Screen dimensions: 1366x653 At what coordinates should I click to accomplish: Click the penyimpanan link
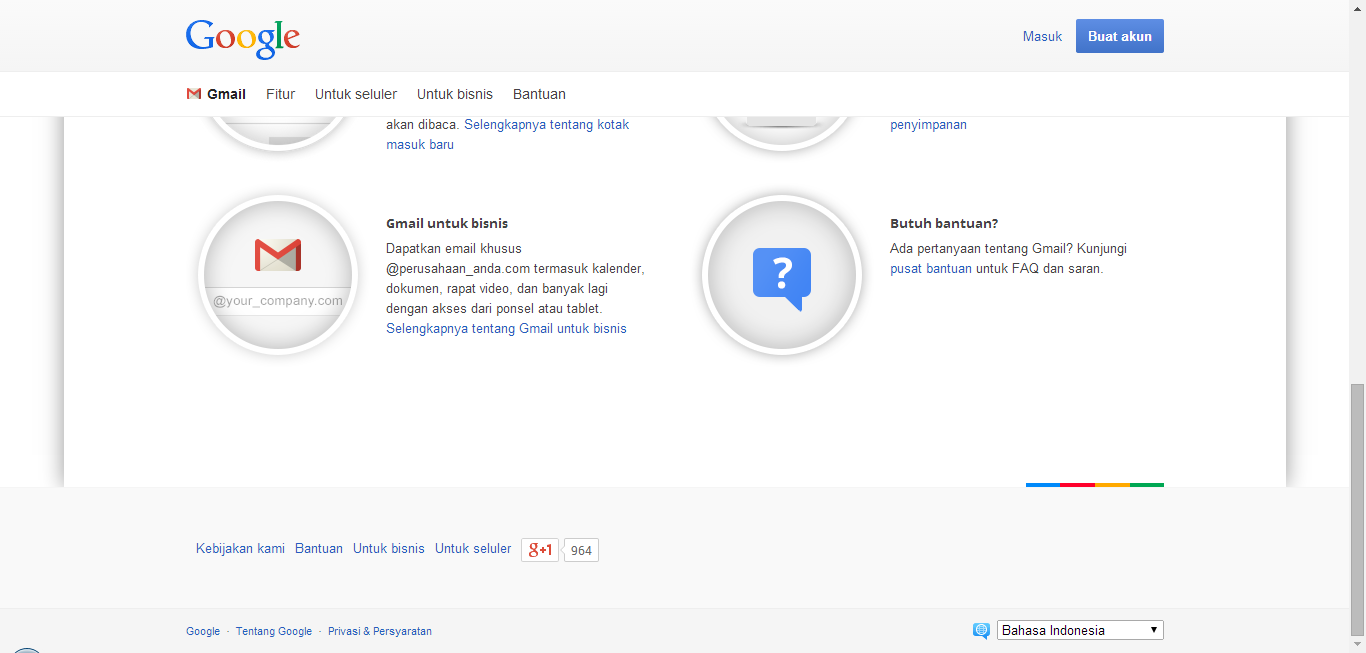click(928, 125)
